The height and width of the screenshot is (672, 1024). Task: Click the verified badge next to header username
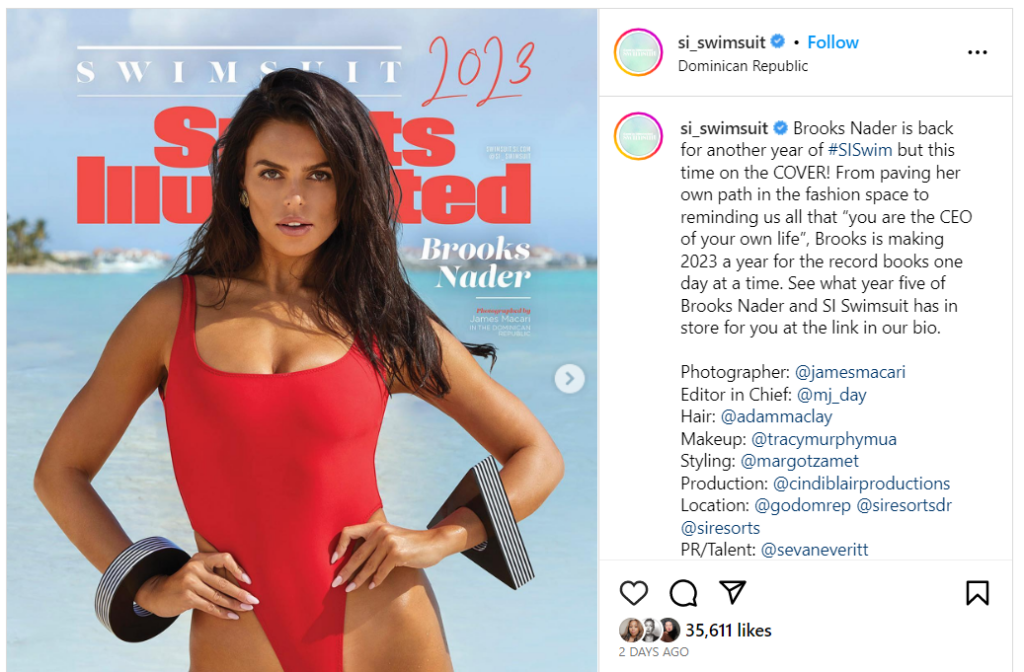pos(777,42)
